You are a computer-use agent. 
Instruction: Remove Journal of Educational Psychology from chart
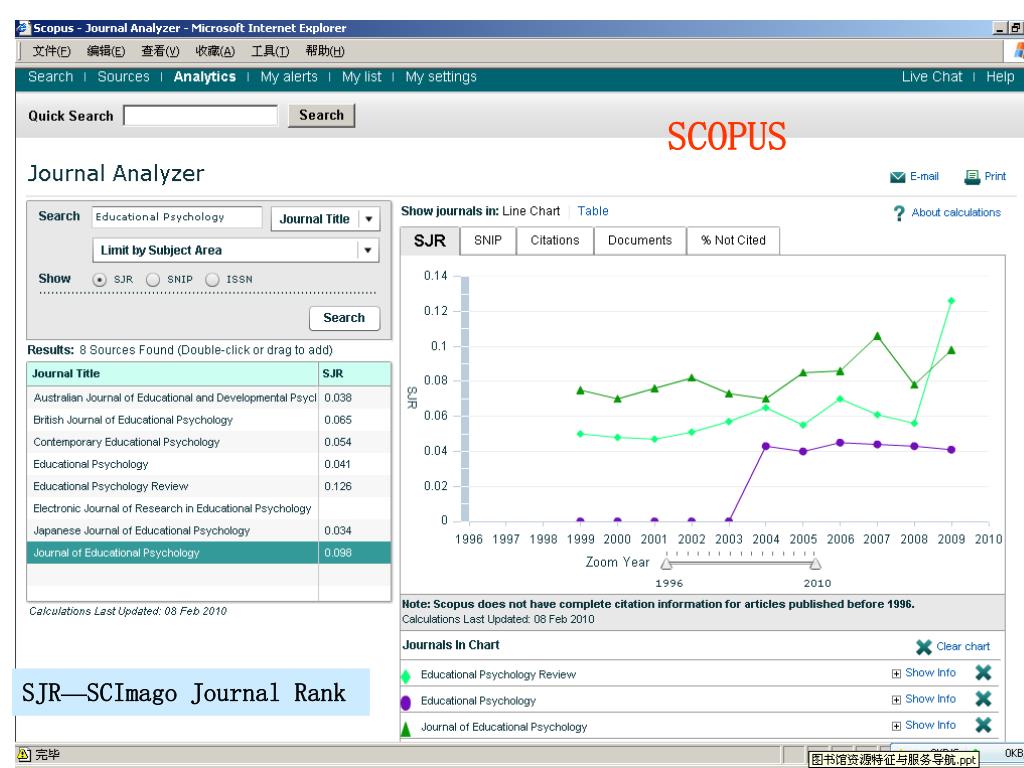(983, 725)
